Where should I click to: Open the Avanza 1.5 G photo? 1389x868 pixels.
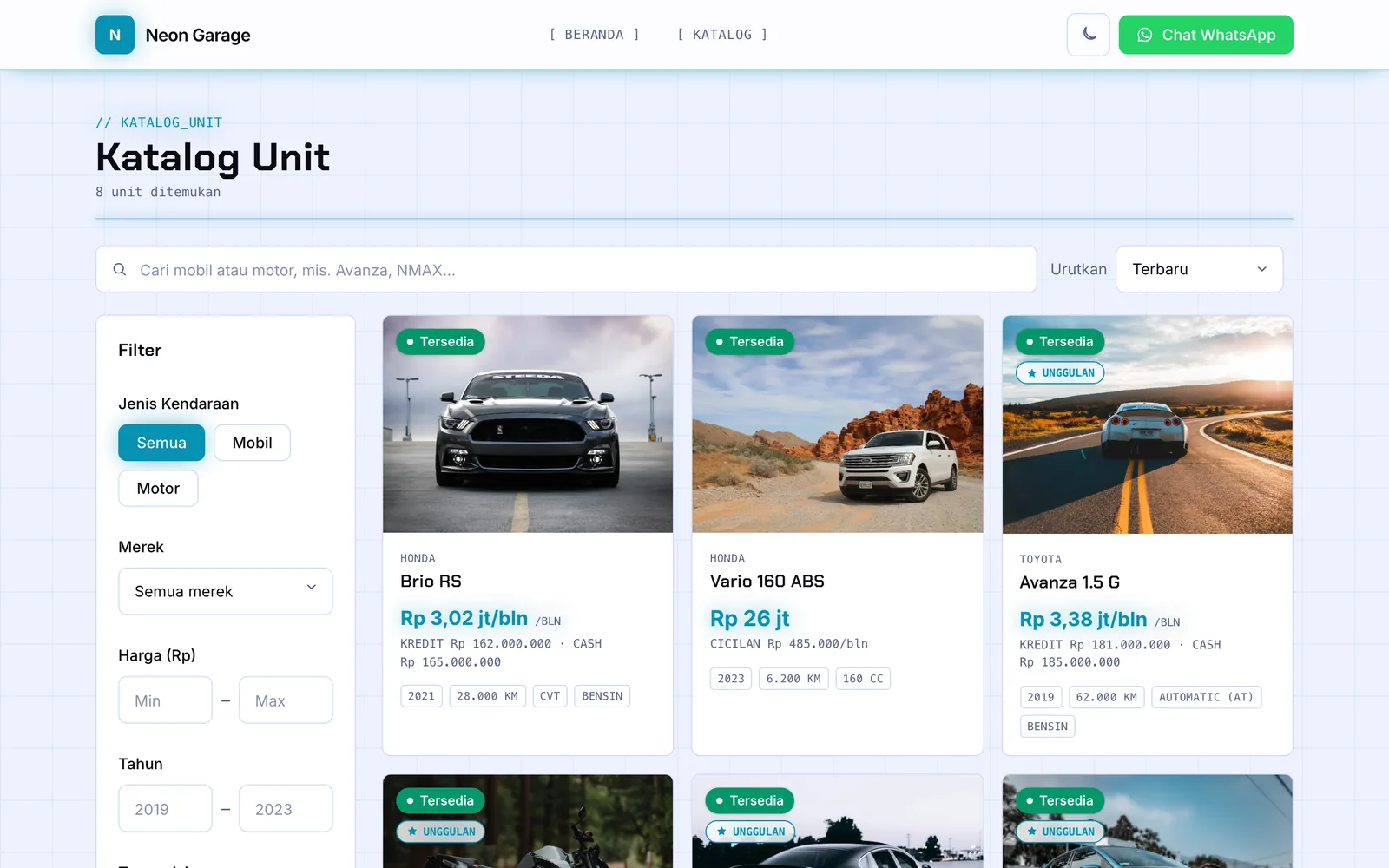pos(1148,424)
